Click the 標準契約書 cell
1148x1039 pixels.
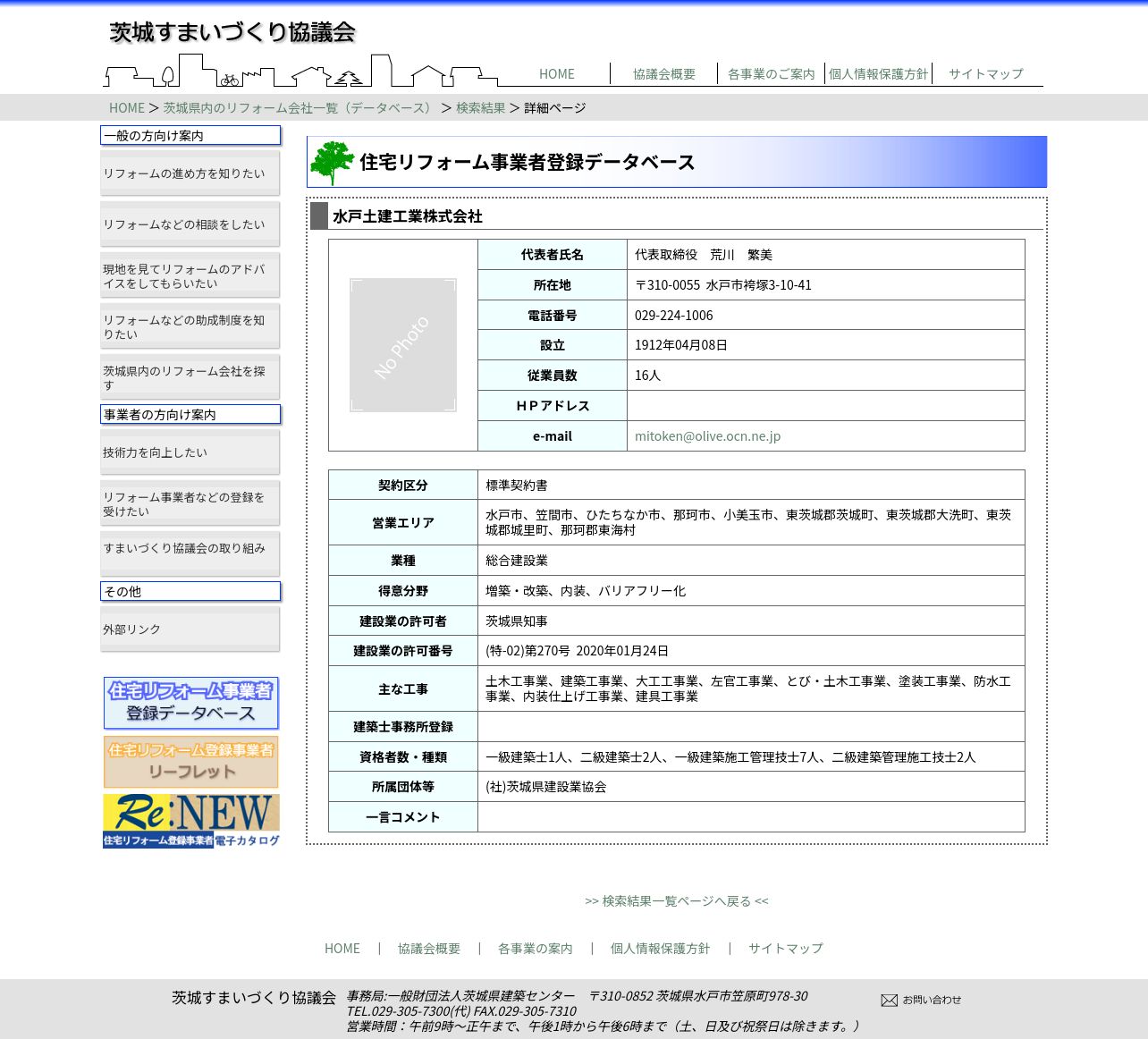pyautogui.click(x=751, y=486)
